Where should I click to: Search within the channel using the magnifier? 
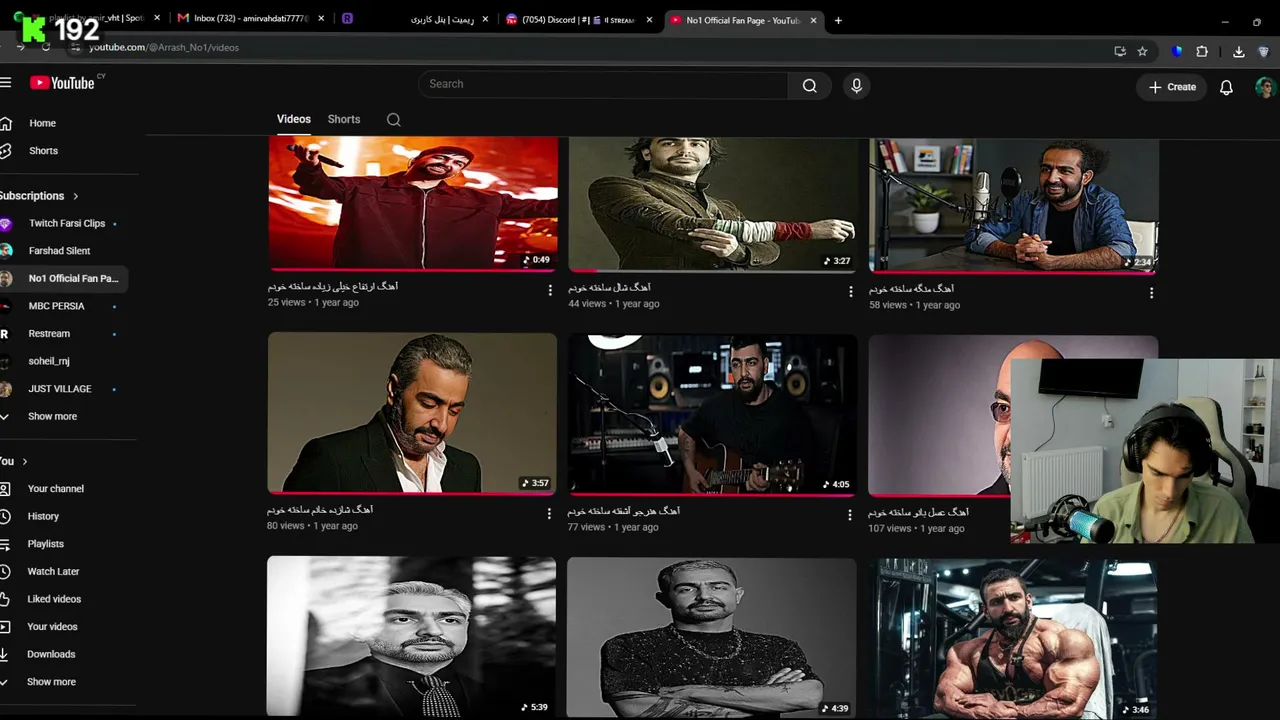(x=394, y=120)
